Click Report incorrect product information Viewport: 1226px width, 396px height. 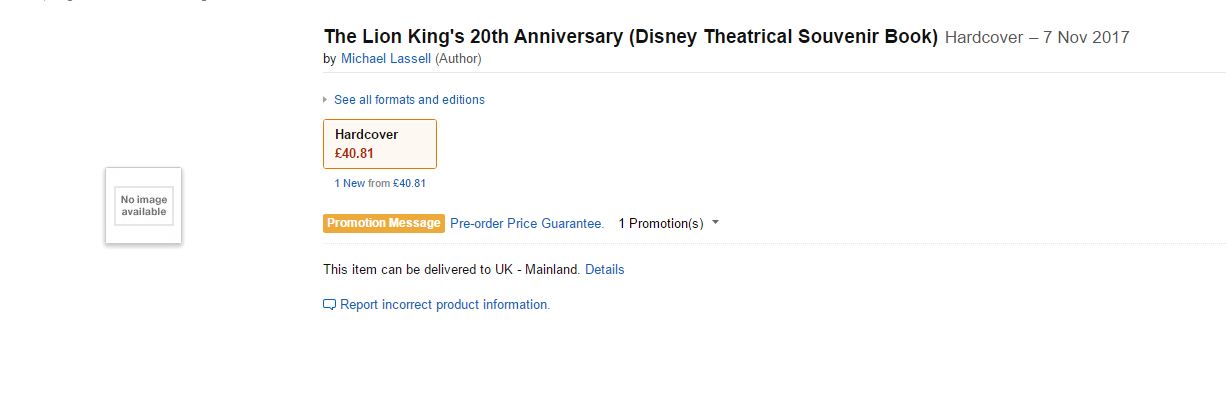coord(445,305)
